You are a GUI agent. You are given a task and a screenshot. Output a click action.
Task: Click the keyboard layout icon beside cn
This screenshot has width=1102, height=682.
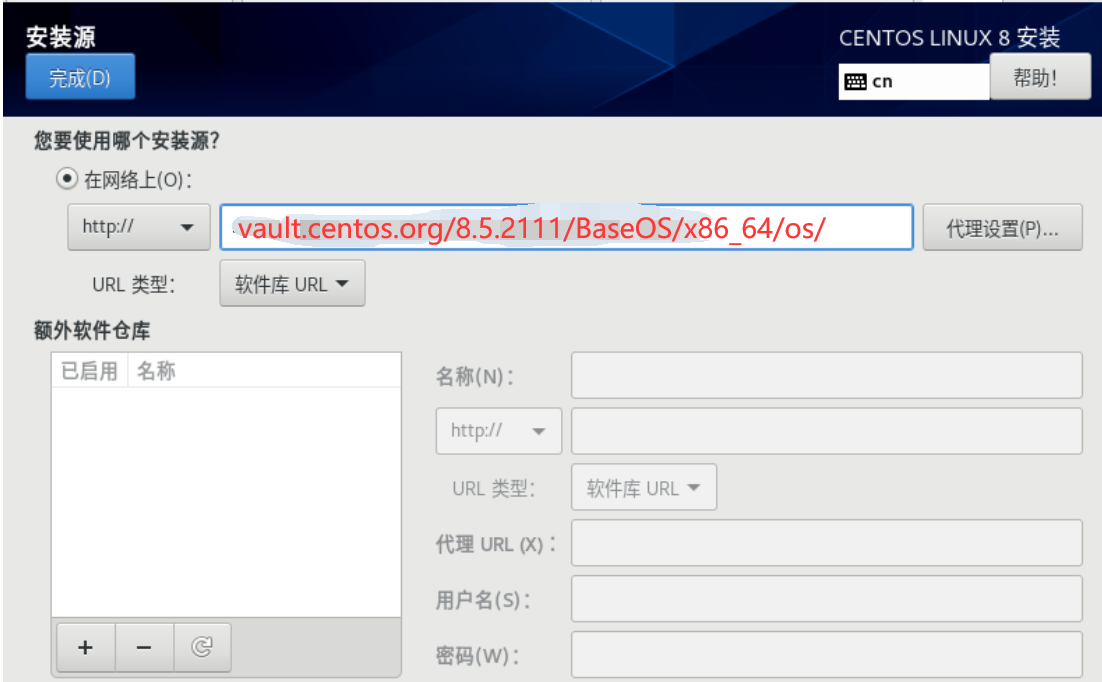pos(855,82)
